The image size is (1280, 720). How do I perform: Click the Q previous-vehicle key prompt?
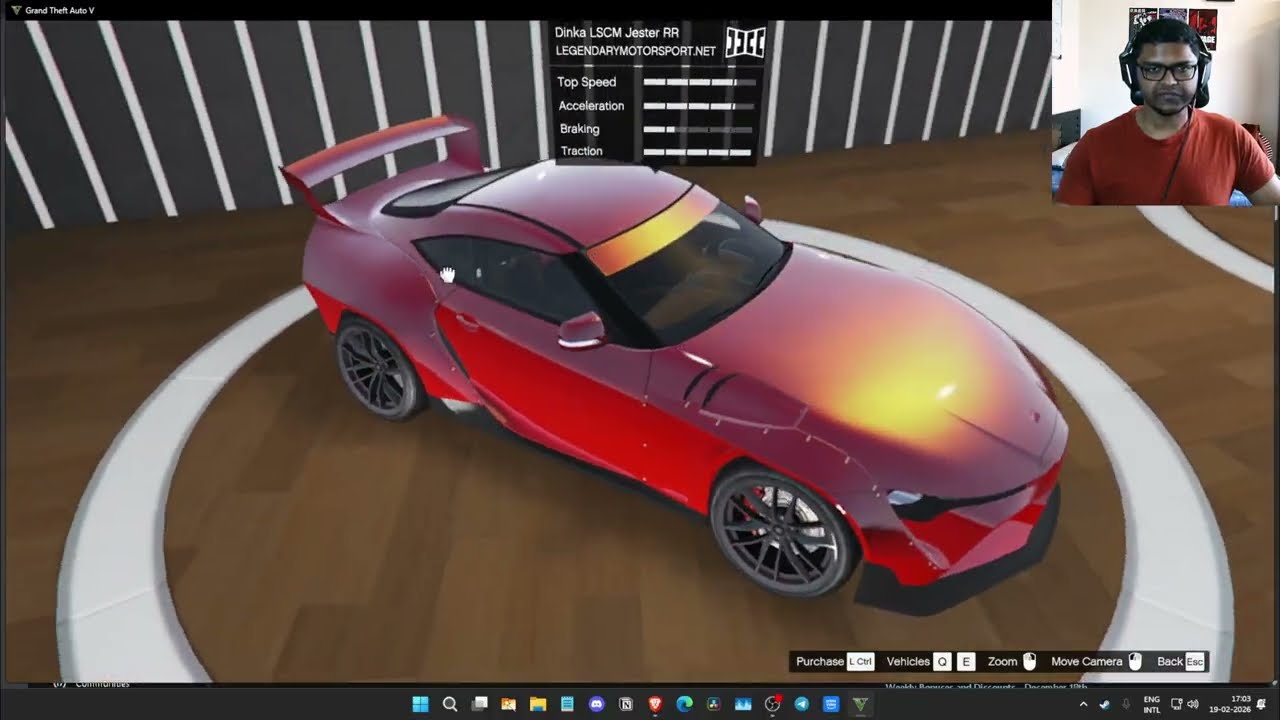[942, 661]
